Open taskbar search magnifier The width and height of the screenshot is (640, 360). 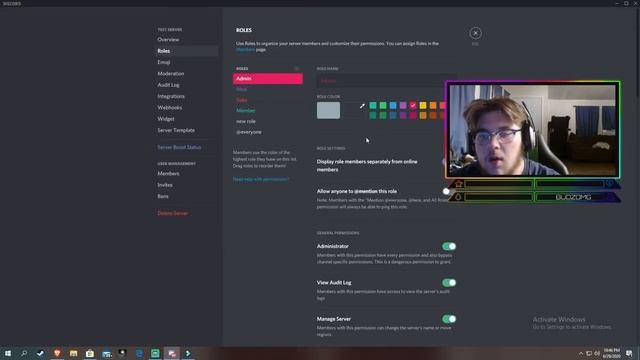coord(24,353)
